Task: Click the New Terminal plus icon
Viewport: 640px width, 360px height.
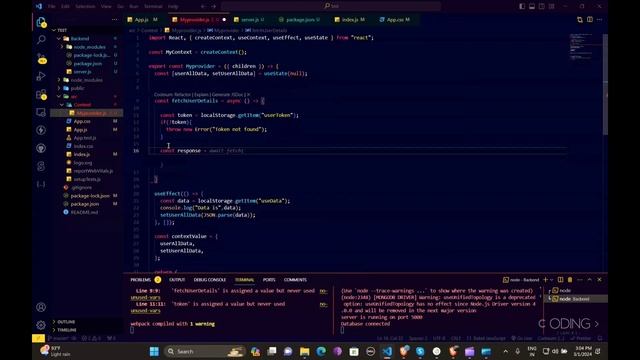Action: 545,280
